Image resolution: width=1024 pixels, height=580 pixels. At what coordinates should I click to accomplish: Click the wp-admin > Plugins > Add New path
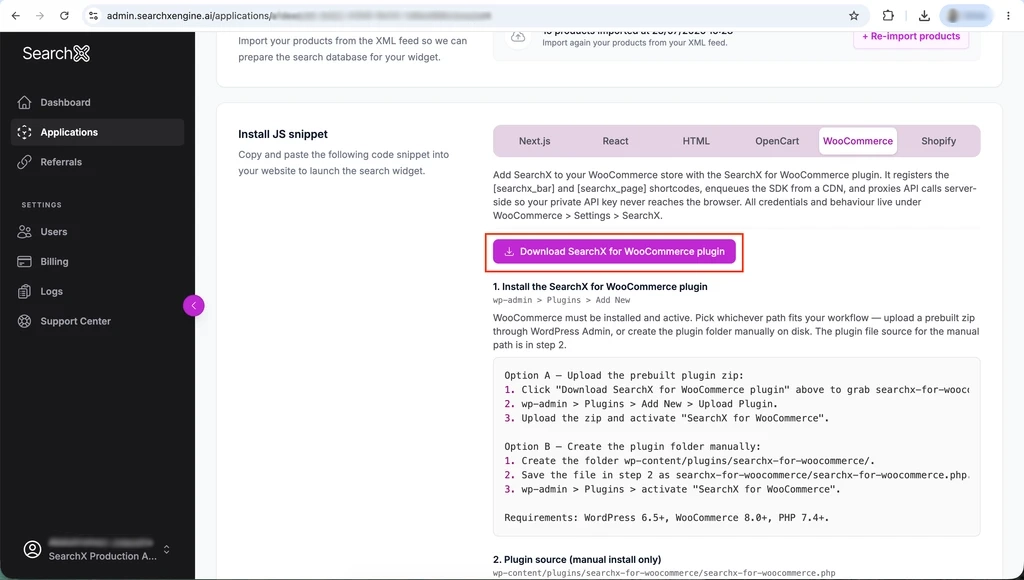coord(562,300)
